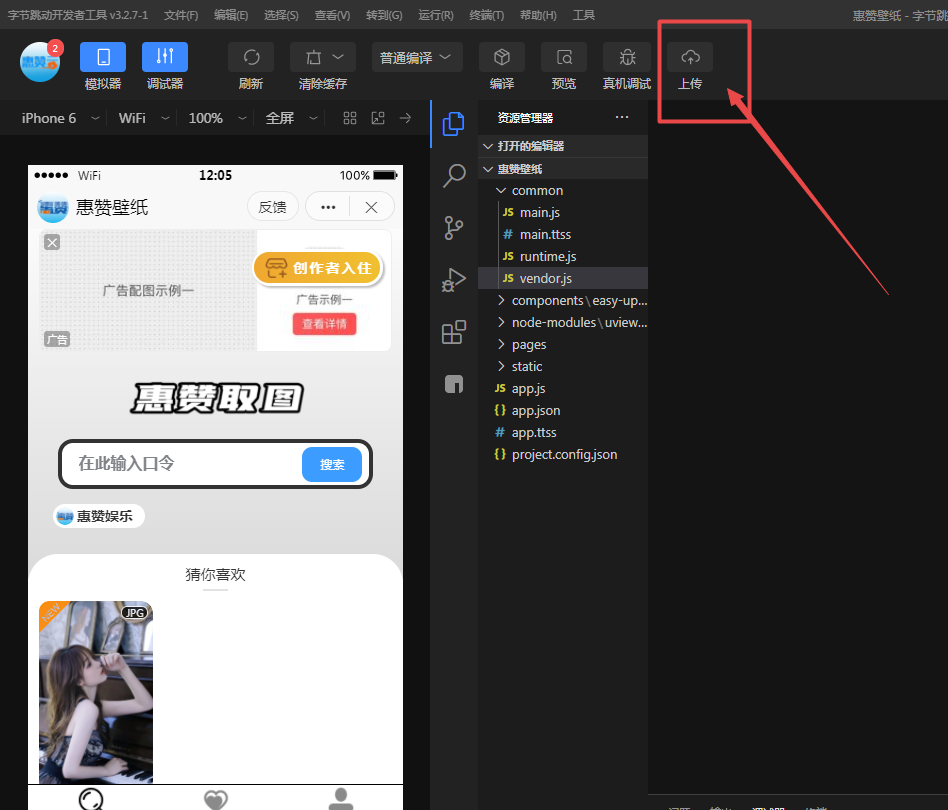This screenshot has height=810, width=948.
Task: Open app.ttss in the file tree
Action: [563, 432]
